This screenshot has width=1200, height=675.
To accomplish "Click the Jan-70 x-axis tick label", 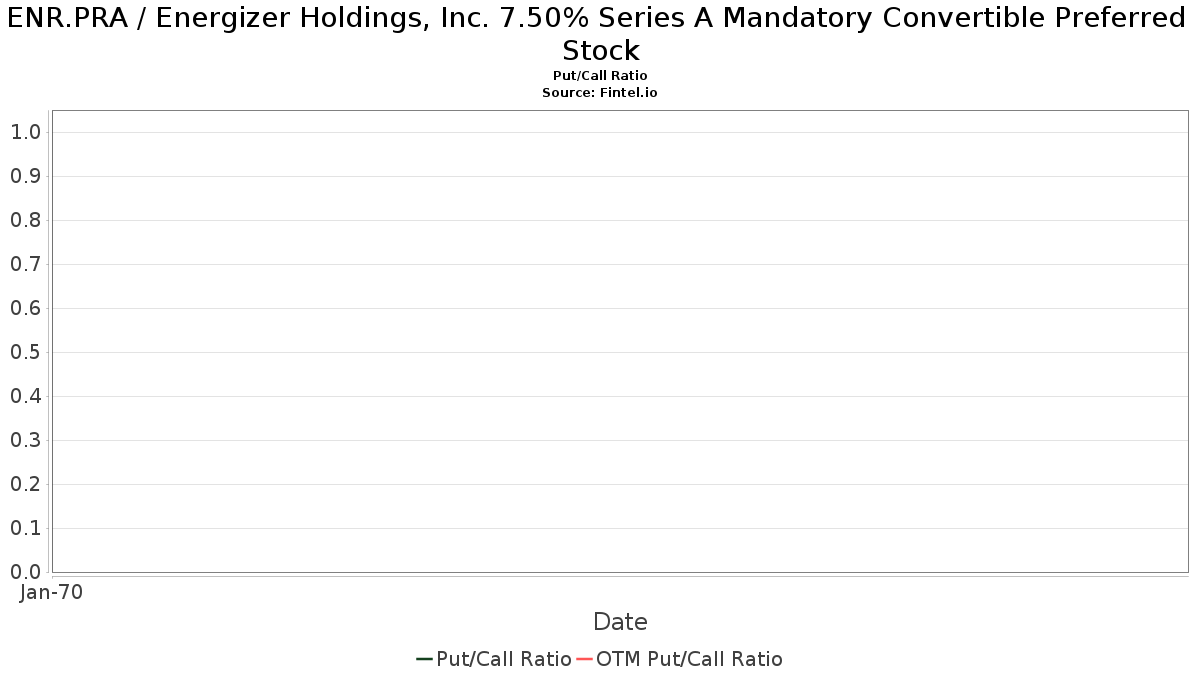I will 52,592.
